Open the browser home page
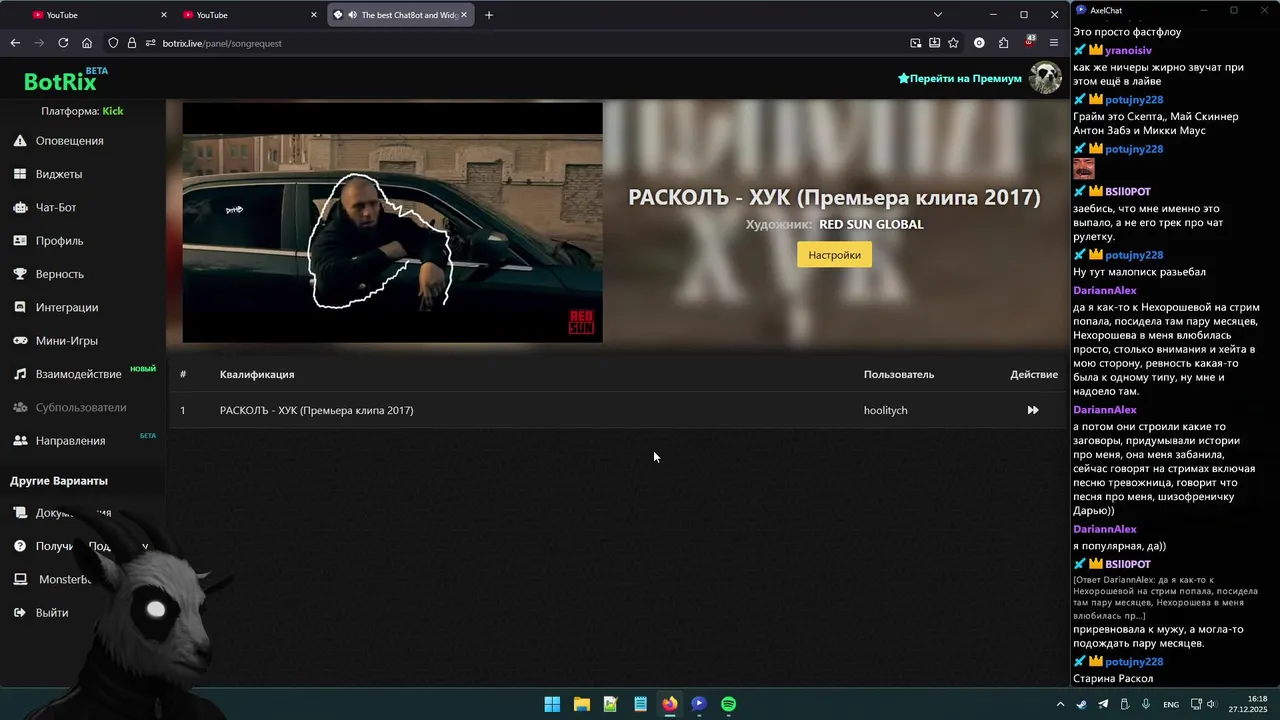Screen dimensions: 1280x720 [x=87, y=43]
